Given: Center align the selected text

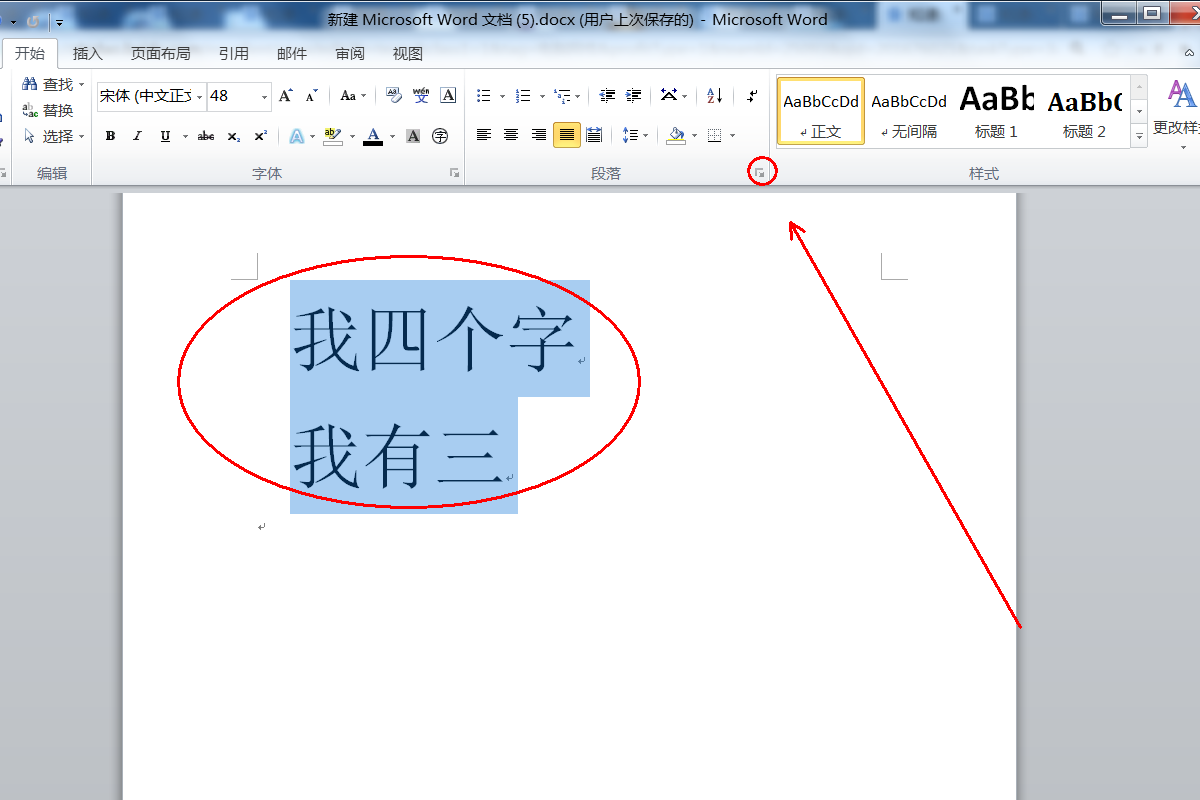Looking at the screenshot, I should tap(509, 134).
